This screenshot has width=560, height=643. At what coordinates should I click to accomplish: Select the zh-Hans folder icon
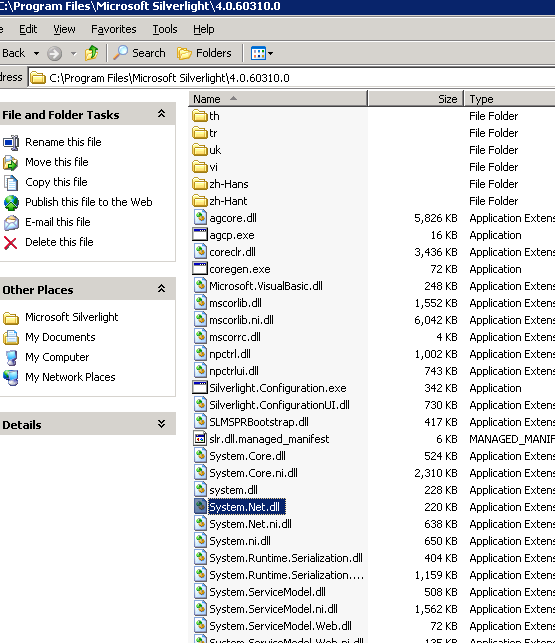(200, 184)
